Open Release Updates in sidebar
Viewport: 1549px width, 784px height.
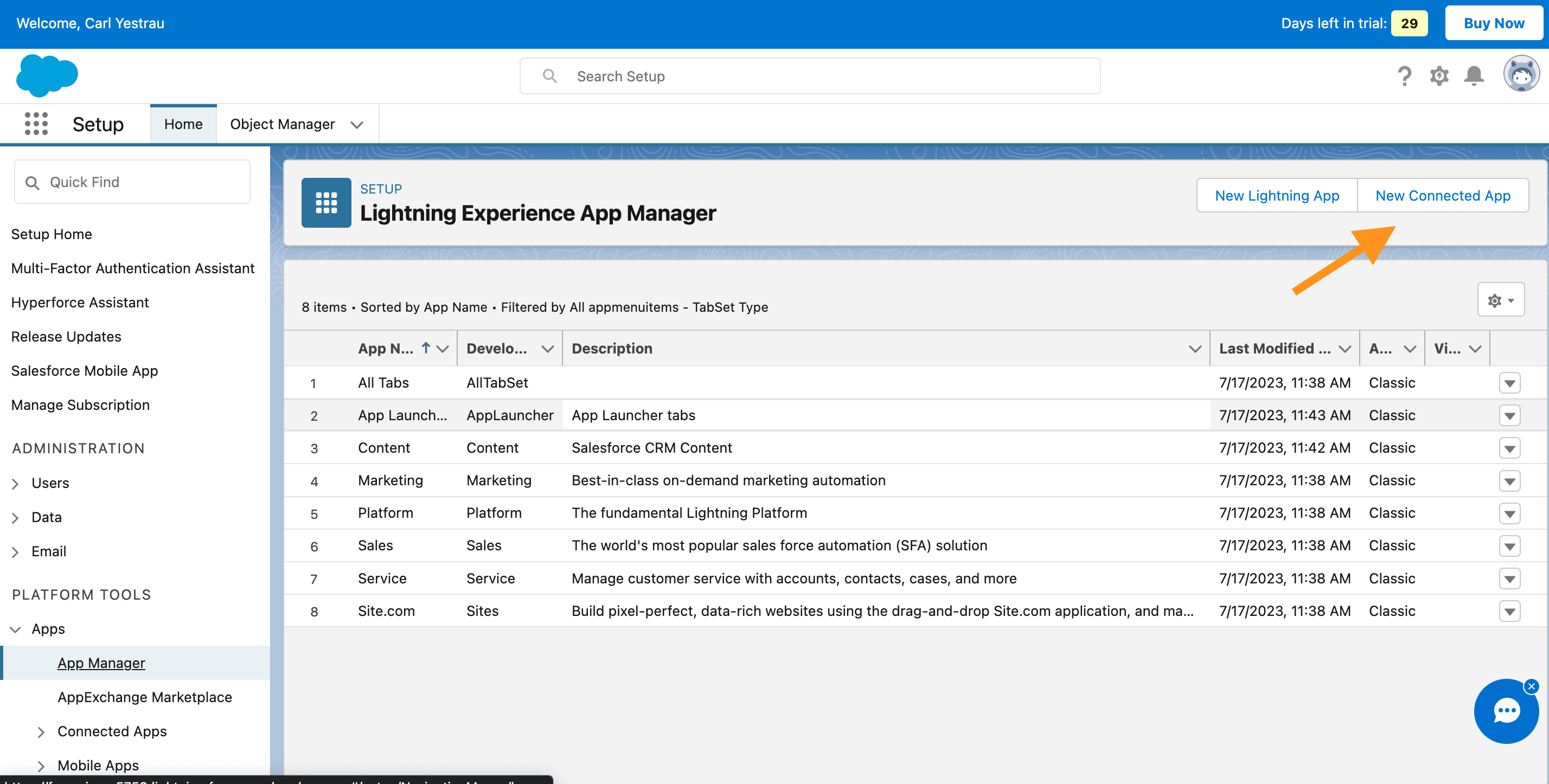click(66, 337)
